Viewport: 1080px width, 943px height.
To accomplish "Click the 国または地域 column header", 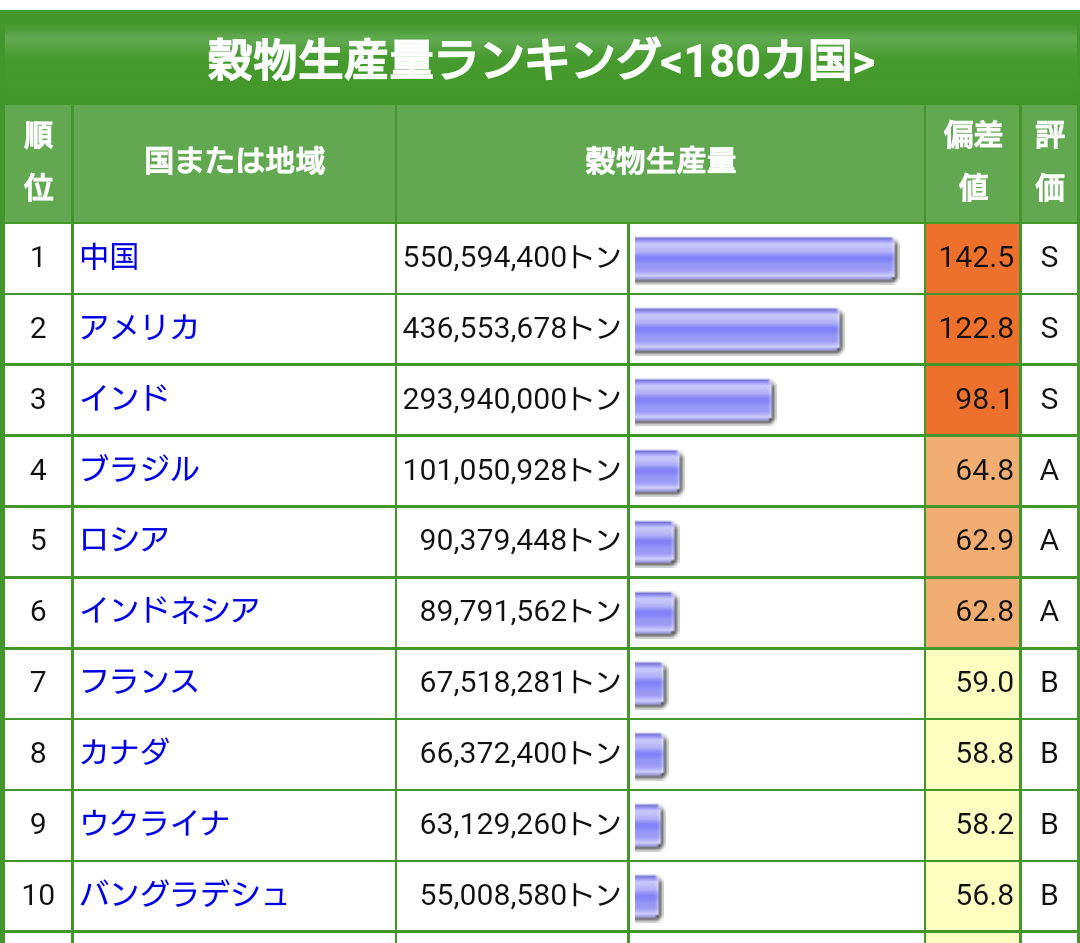I will (x=234, y=162).
